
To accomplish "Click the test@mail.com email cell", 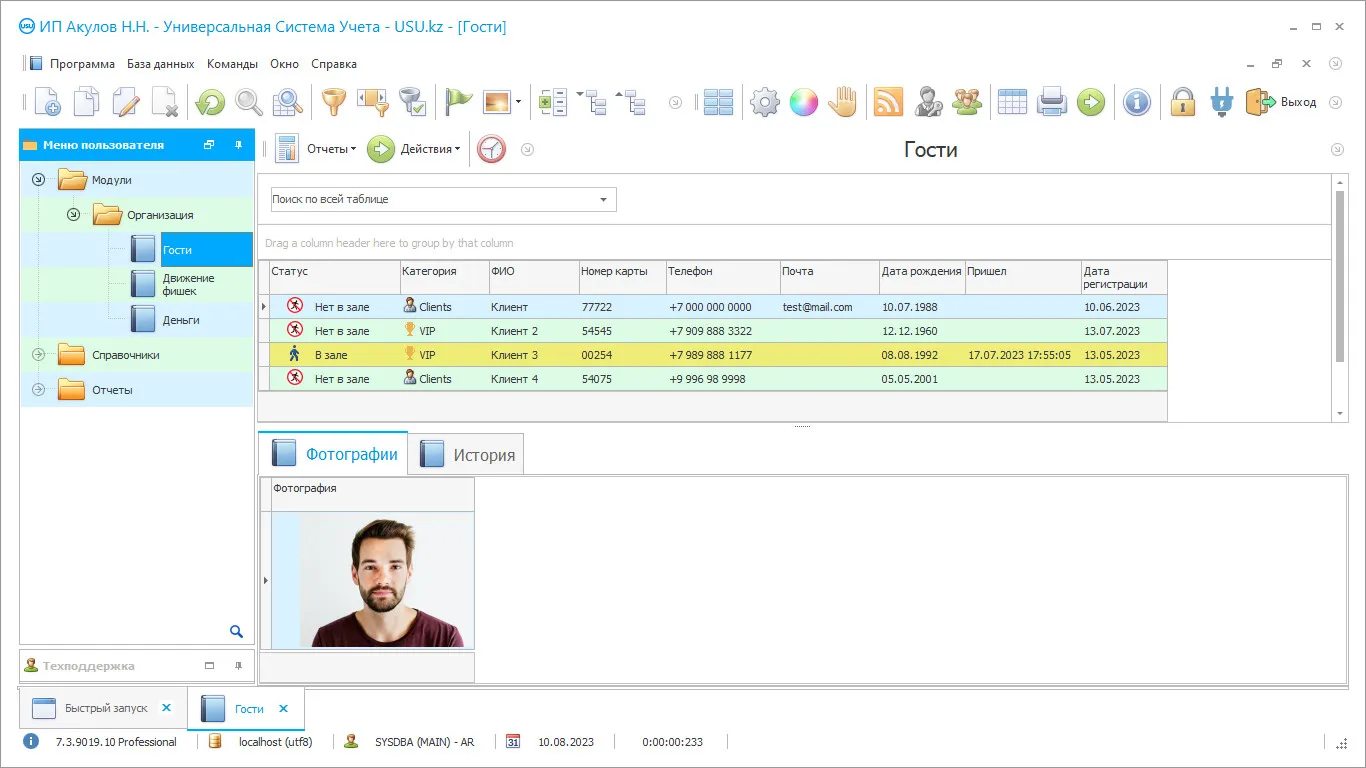I will point(829,307).
